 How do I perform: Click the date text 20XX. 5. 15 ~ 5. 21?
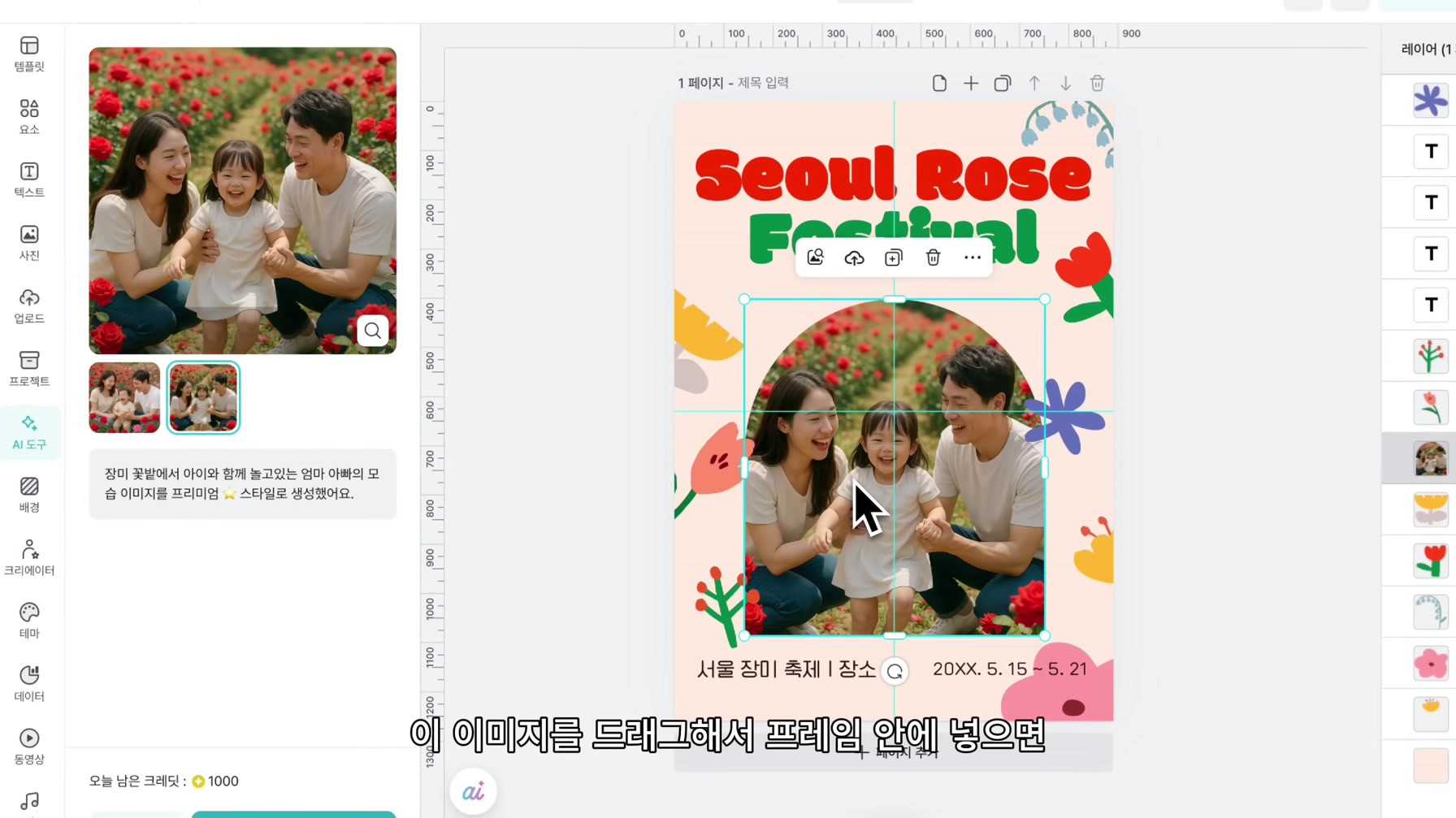tap(1010, 669)
